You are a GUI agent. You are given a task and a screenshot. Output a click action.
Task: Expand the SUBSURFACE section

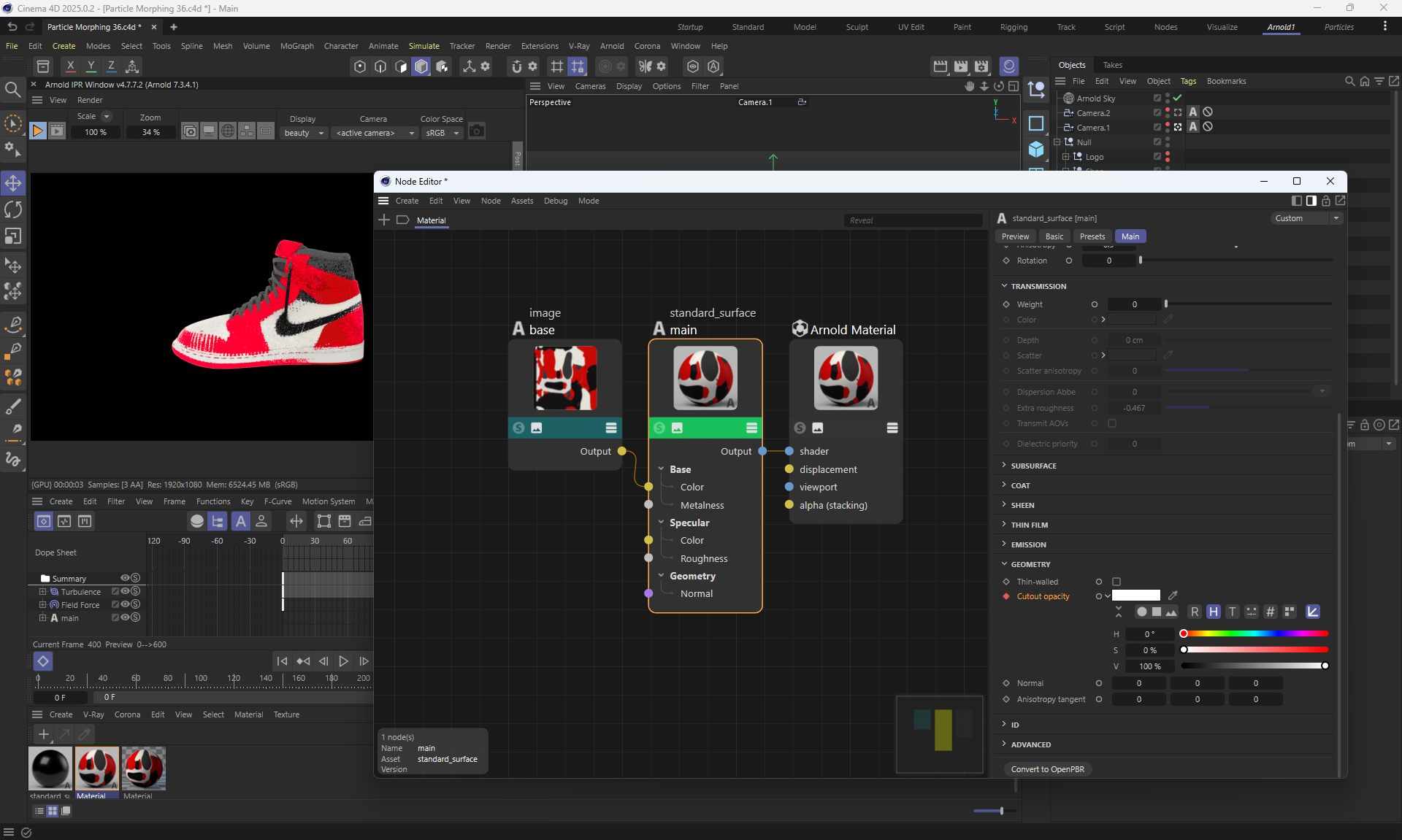pos(1033,466)
